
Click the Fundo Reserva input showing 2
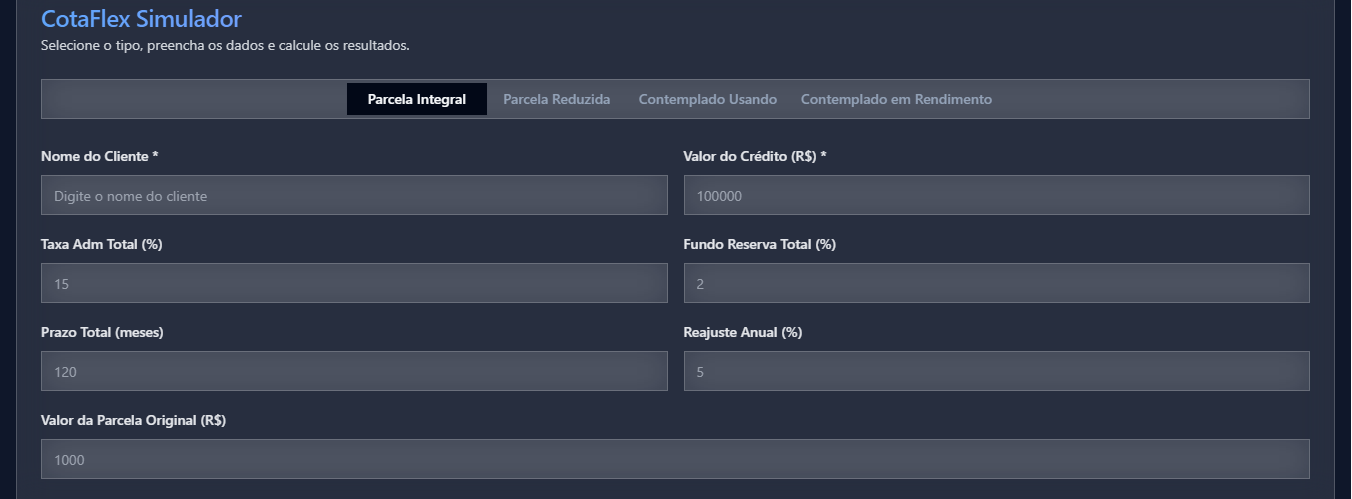click(x=996, y=283)
